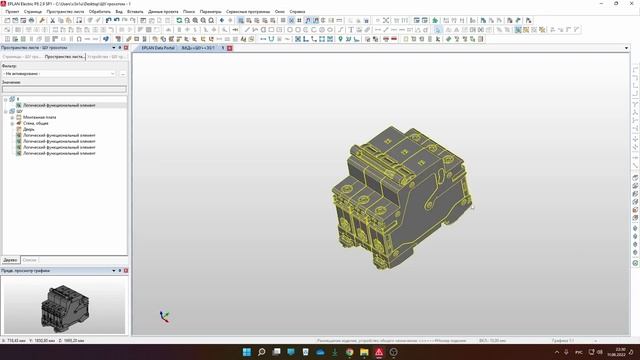Click the blue 3D cube icon in the third toolbar row
This screenshot has width=640, height=360.
[106, 39]
